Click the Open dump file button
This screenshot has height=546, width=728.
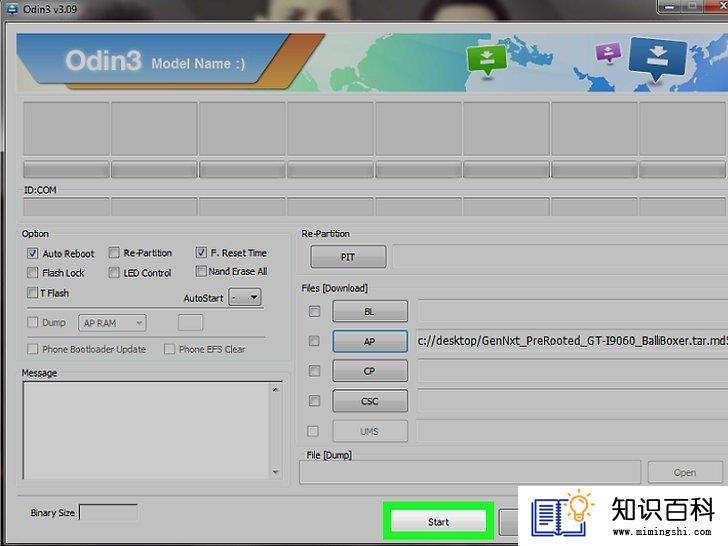point(685,473)
